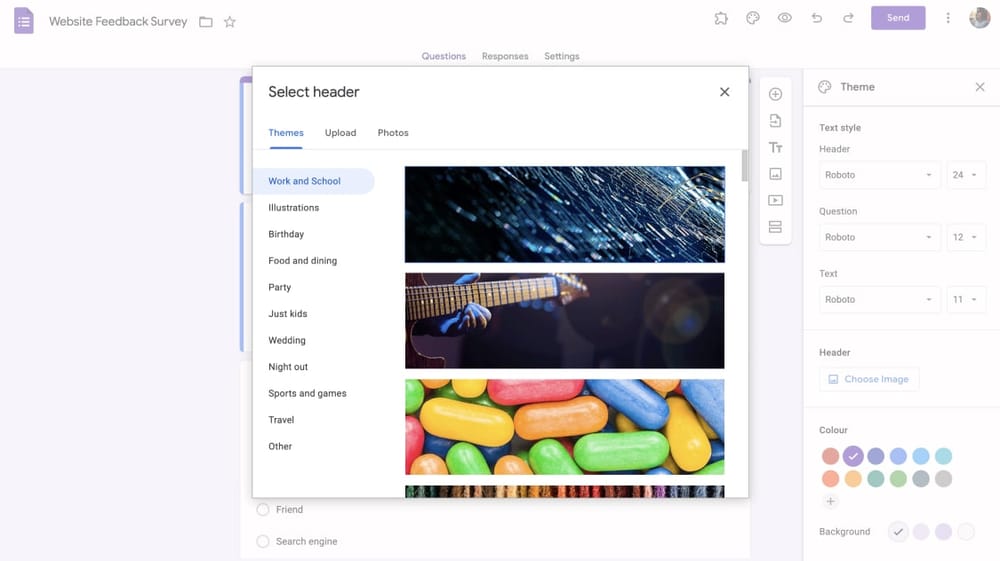The height and width of the screenshot is (561, 1000).
Task: Click the add-ons puzzle icon
Action: (721, 18)
